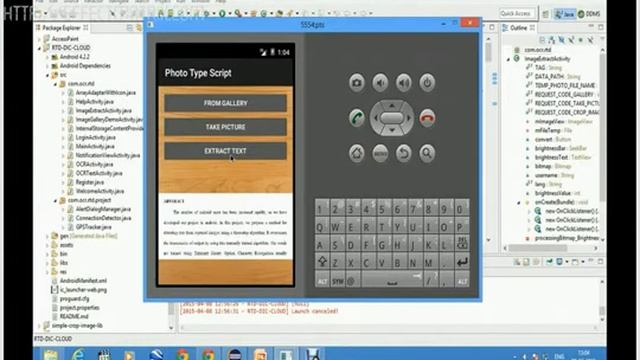The width and height of the screenshot is (640, 360).
Task: Expand the simple-crop-image-lib project
Action: click(40, 326)
